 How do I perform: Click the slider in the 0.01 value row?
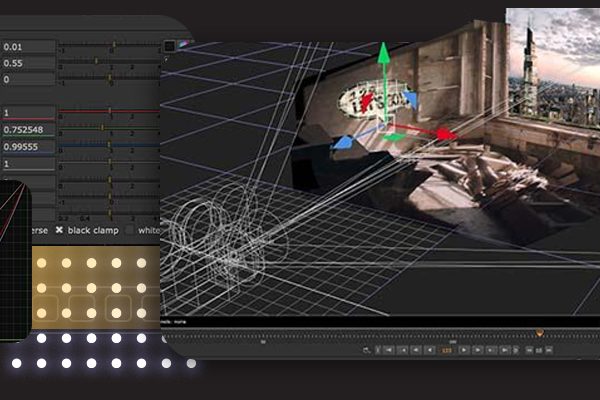[x=108, y=46]
